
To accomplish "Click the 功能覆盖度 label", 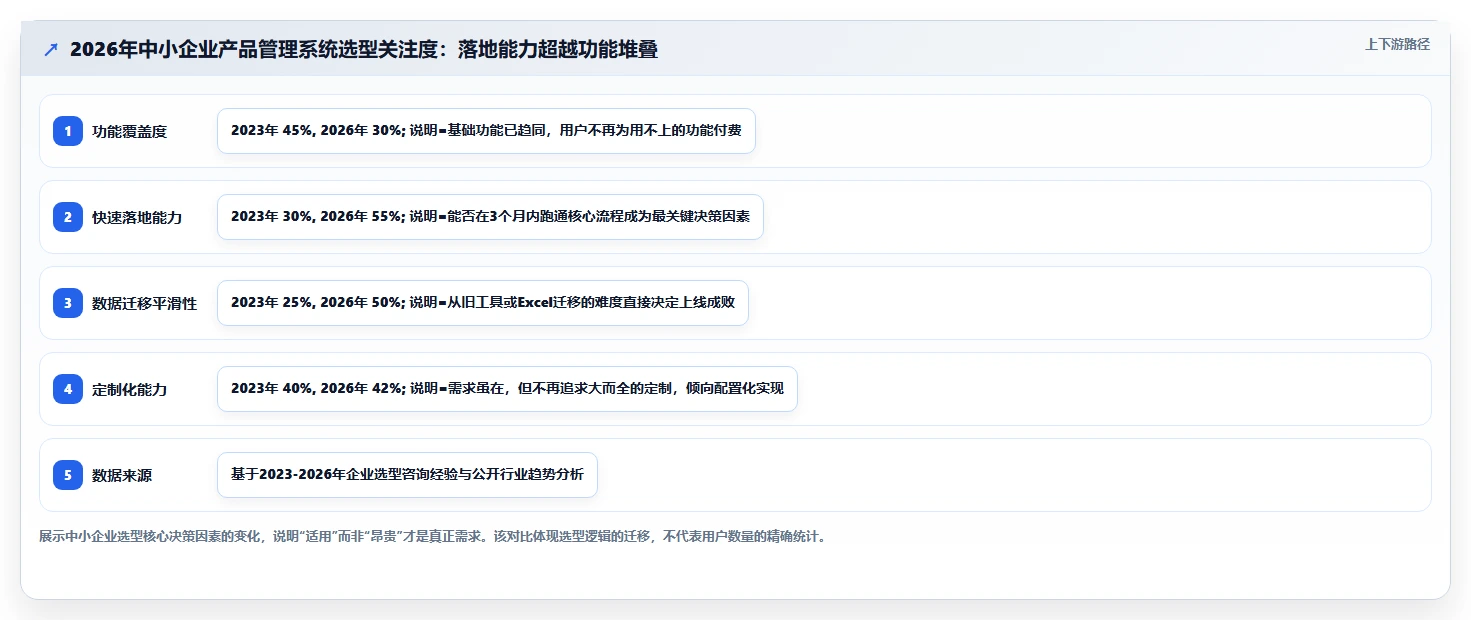I will point(129,131).
